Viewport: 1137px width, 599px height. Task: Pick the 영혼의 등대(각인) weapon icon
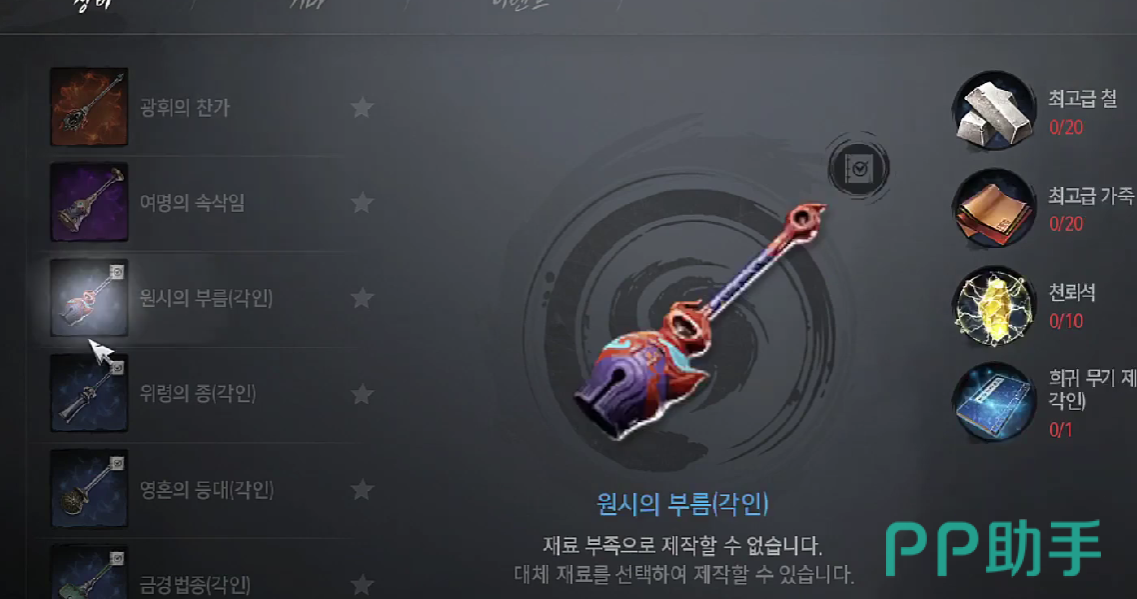click(88, 489)
